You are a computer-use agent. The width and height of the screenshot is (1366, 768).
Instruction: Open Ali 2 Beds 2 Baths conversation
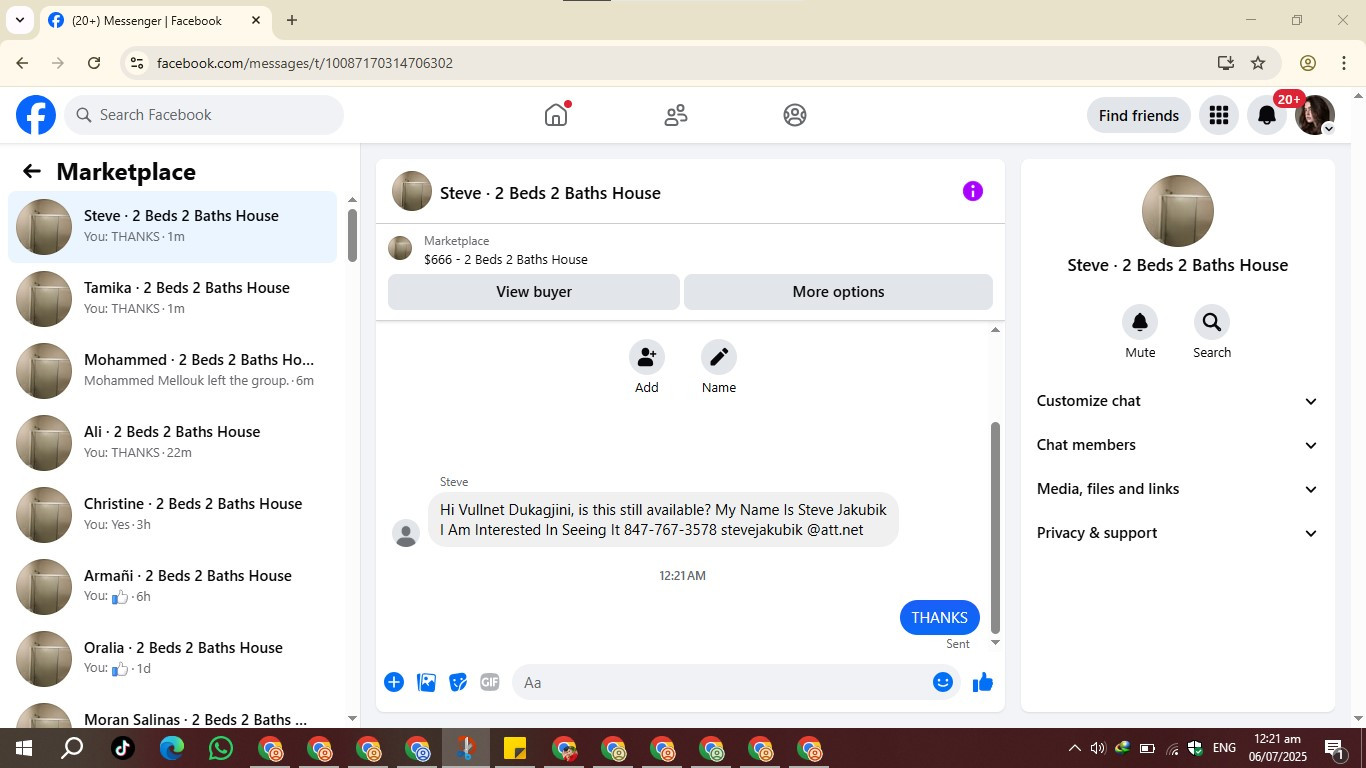click(x=172, y=443)
